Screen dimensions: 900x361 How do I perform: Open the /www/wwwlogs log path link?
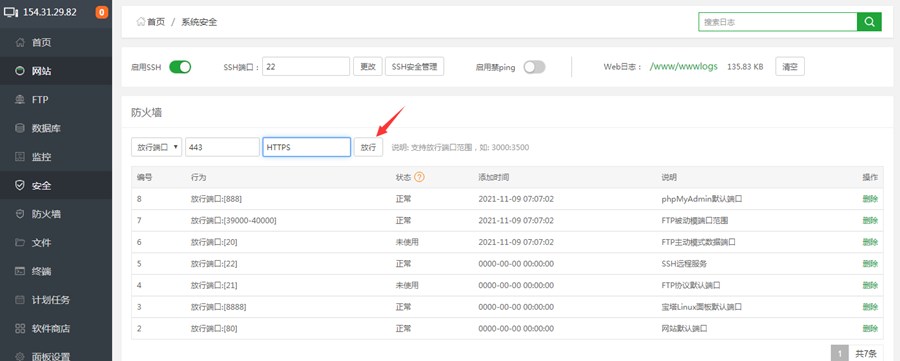tap(684, 67)
